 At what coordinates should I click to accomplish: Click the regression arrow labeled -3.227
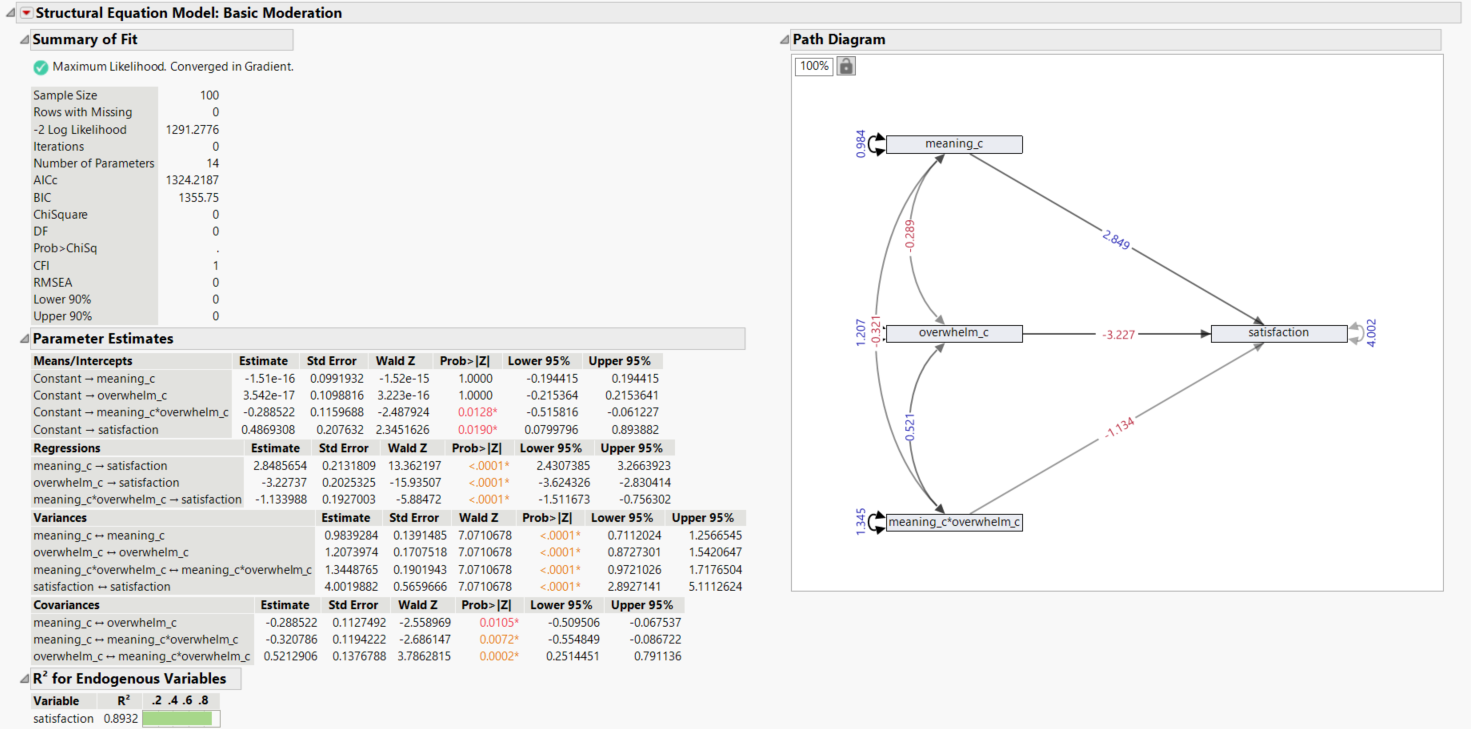pyautogui.click(x=1120, y=332)
